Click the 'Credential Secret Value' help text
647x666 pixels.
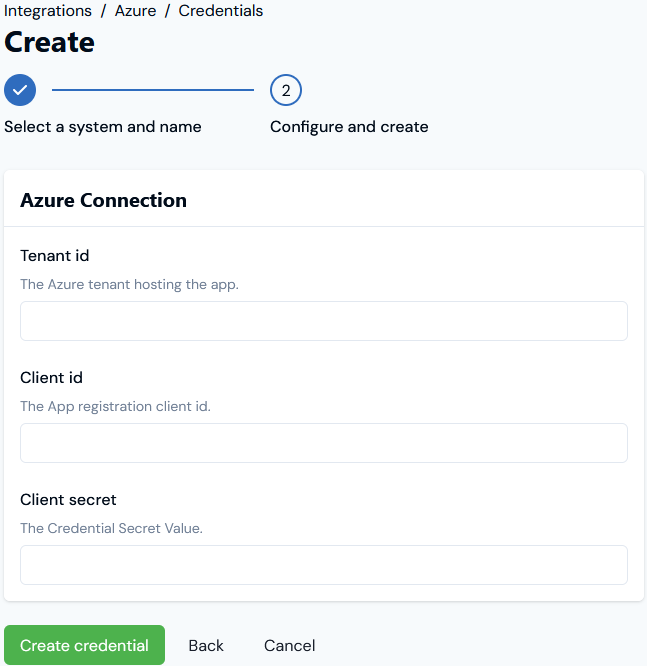111,528
